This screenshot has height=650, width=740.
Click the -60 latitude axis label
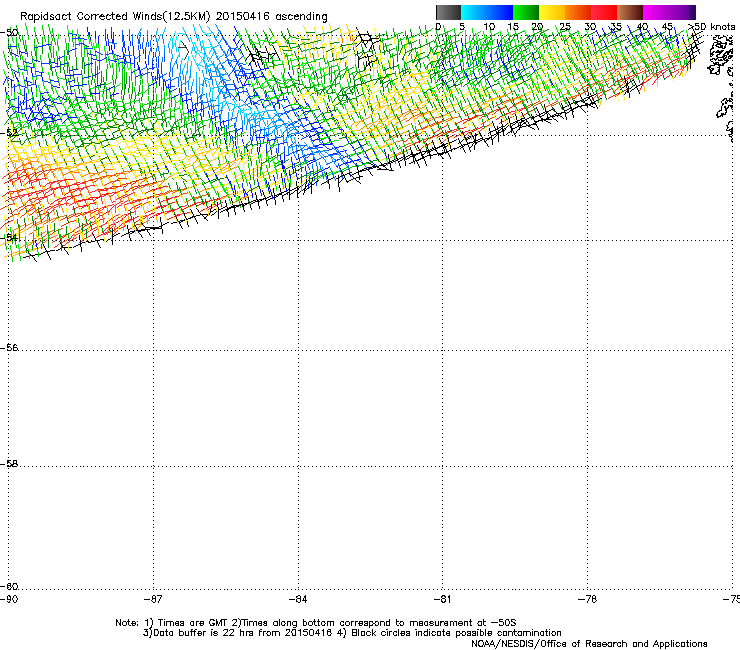(9, 586)
